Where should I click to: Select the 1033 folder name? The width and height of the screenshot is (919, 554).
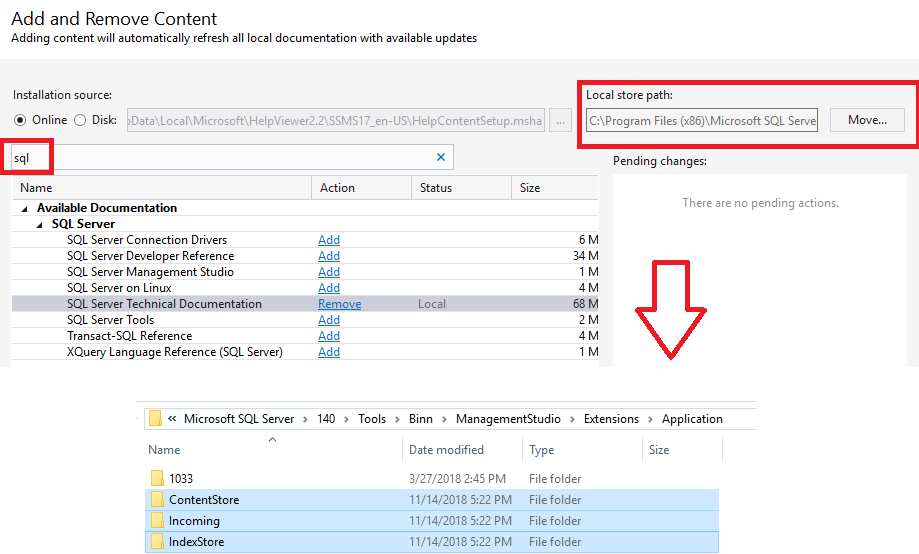pyautogui.click(x=181, y=478)
